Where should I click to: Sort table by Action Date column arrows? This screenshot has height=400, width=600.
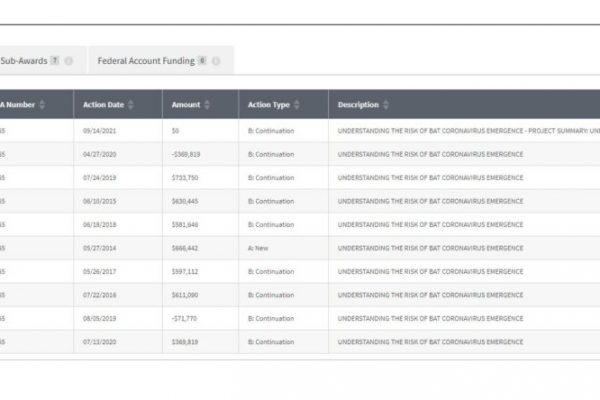point(130,105)
